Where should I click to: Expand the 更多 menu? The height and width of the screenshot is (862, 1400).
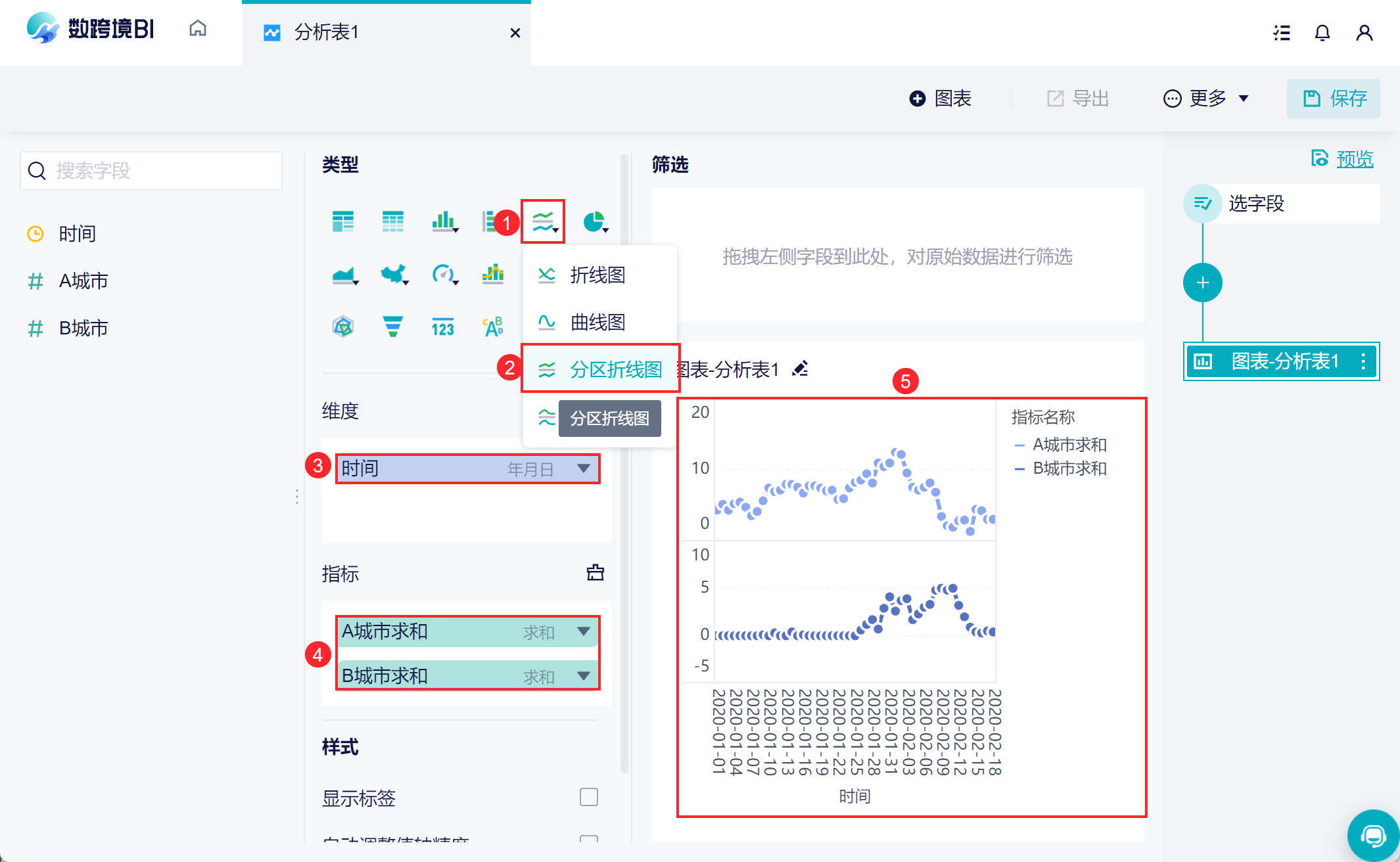[x=1206, y=99]
